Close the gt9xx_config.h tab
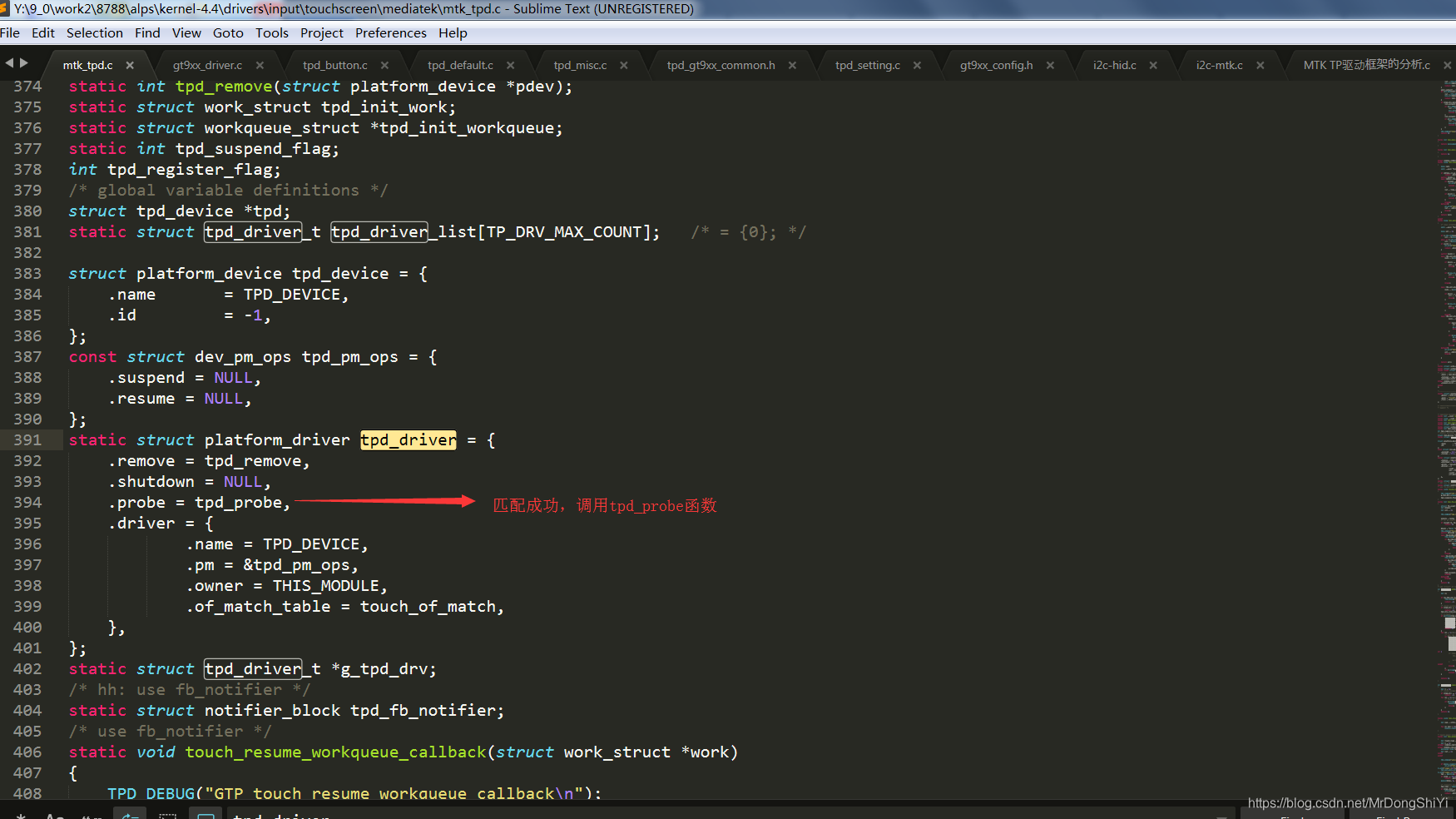This screenshot has width=1456, height=819. [1050, 65]
